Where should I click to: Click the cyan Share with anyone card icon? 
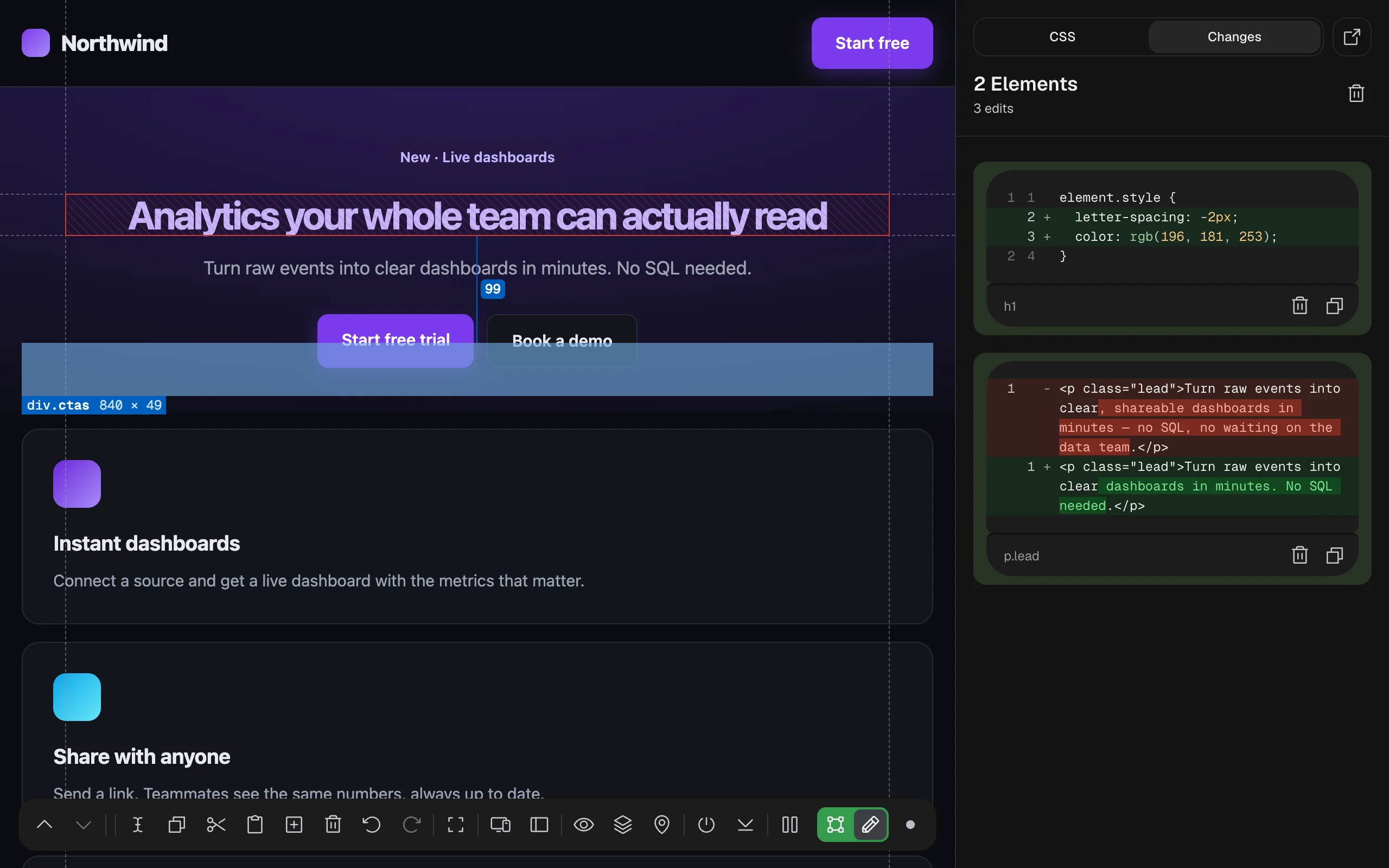pos(77,697)
